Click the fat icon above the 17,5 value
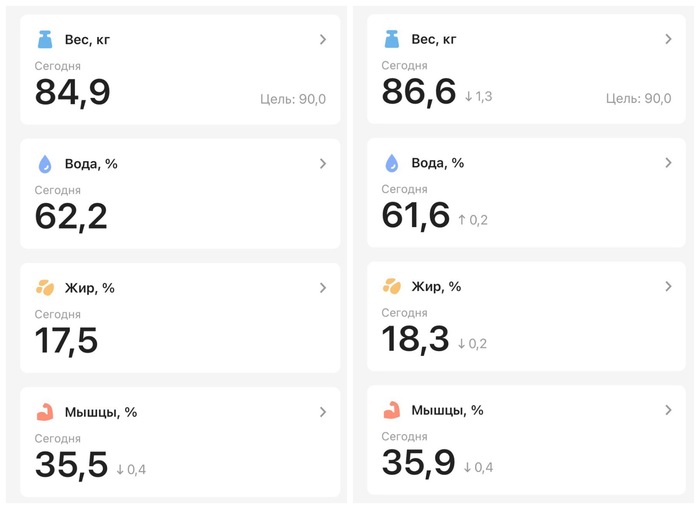This screenshot has height=509, width=700. 46,288
